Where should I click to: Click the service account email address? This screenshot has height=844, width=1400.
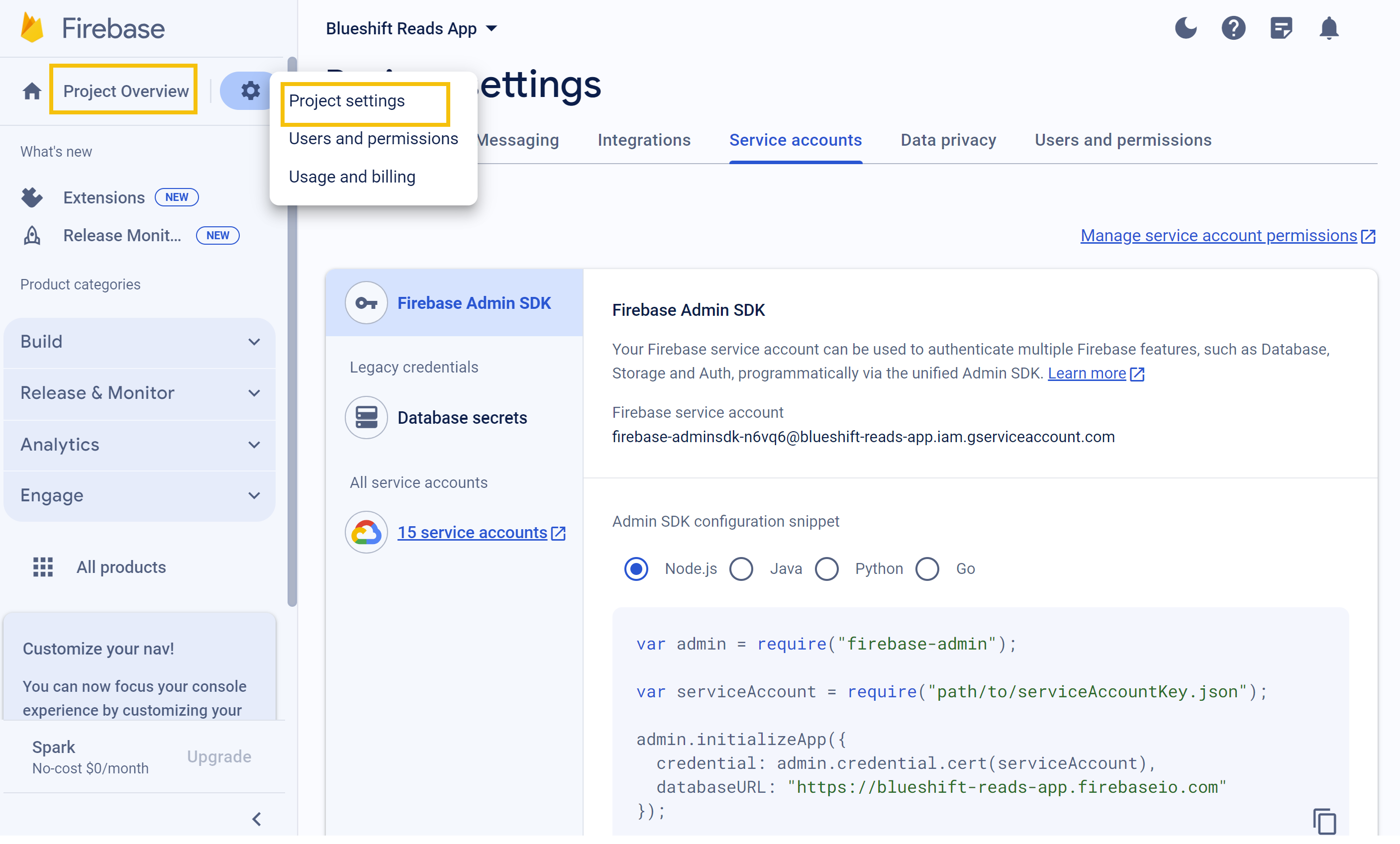click(863, 437)
